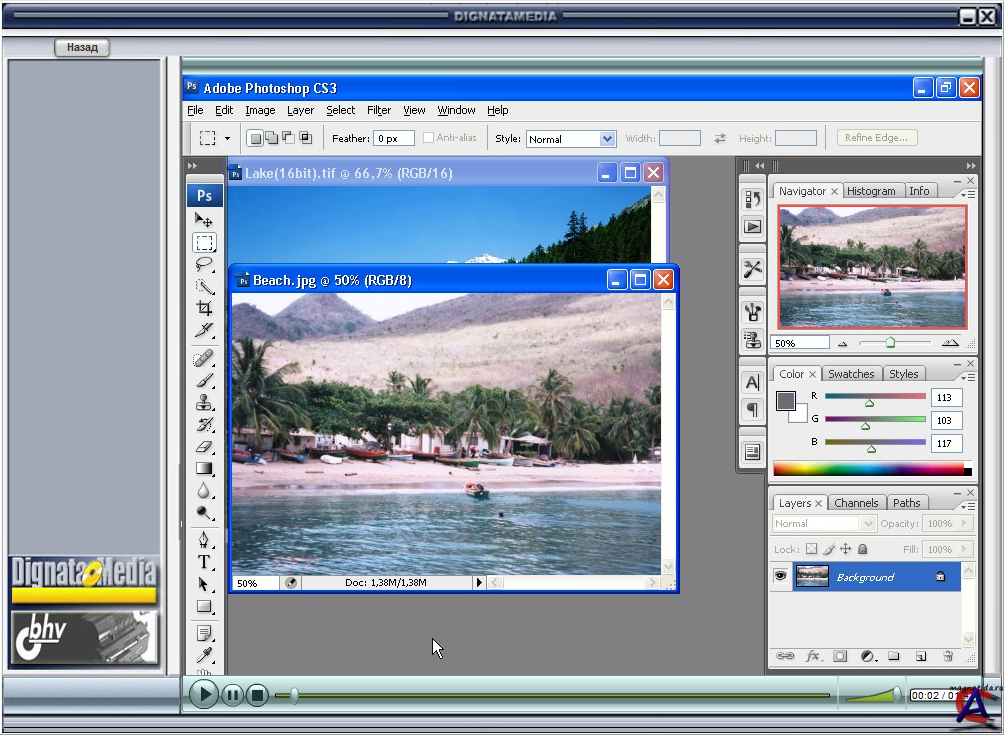Activate the Horizontal Type tool

click(x=204, y=562)
